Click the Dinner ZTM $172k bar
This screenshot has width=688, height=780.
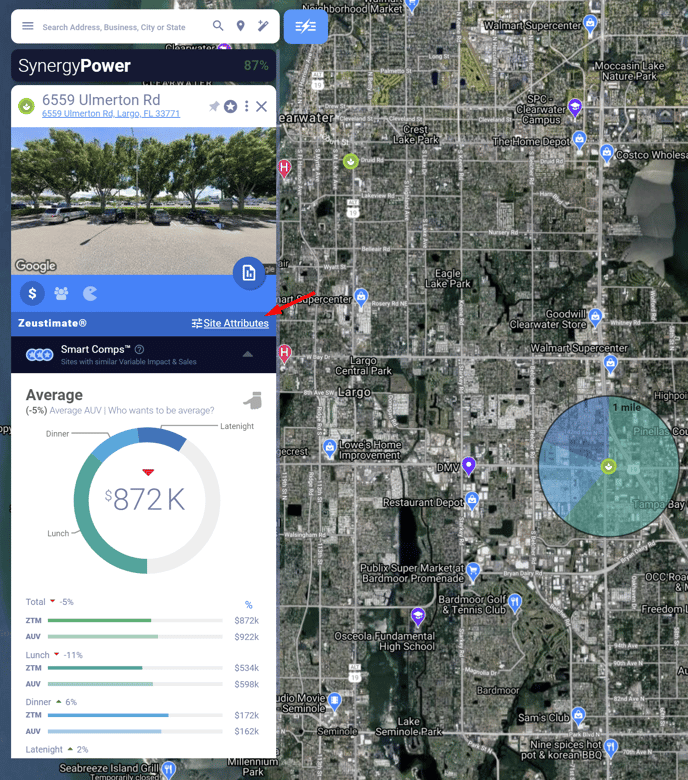135,715
